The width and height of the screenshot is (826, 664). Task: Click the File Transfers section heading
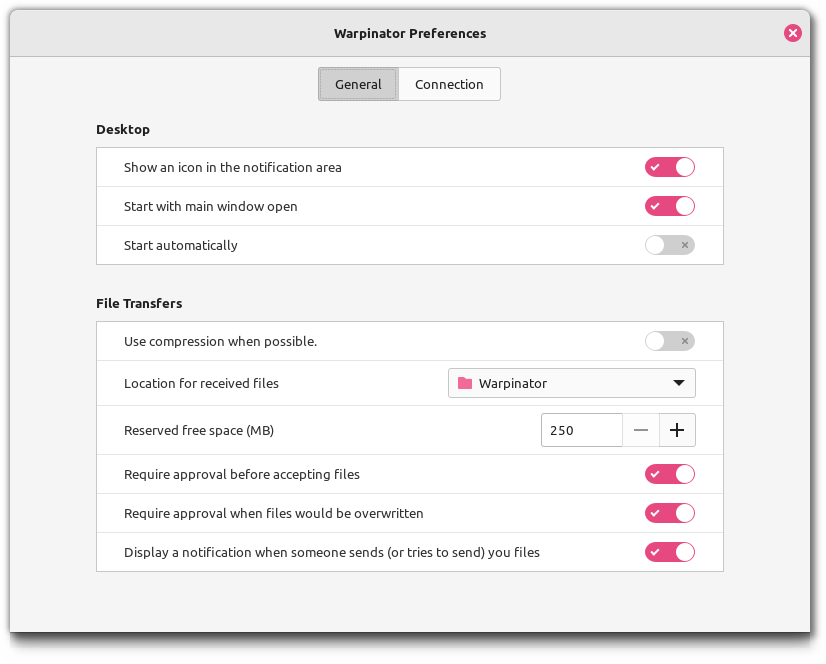click(139, 303)
